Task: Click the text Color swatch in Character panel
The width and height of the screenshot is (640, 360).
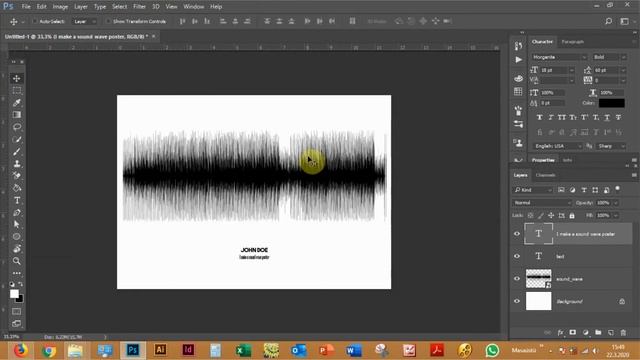Action: (611, 103)
